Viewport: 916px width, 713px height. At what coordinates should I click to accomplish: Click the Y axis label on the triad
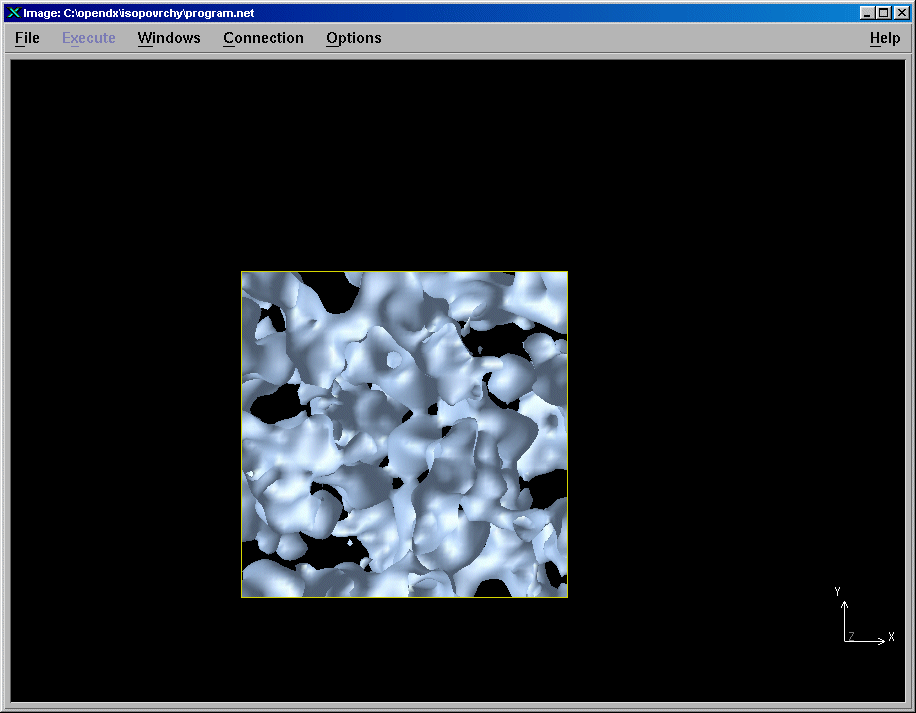(837, 591)
